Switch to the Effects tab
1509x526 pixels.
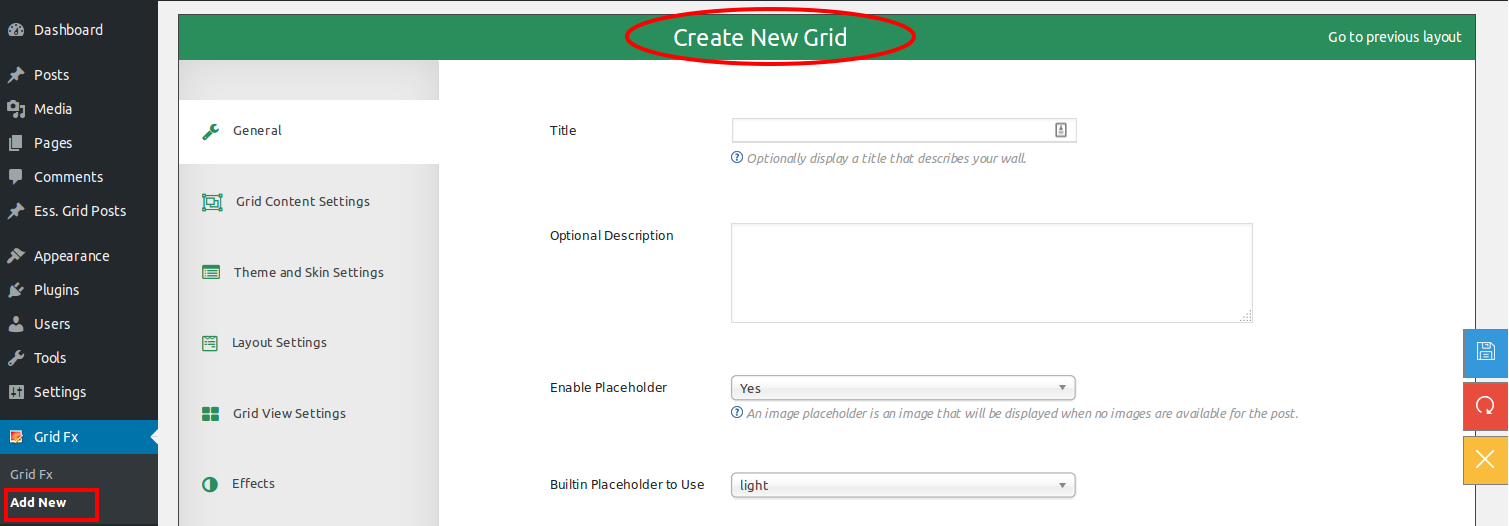click(x=309, y=484)
